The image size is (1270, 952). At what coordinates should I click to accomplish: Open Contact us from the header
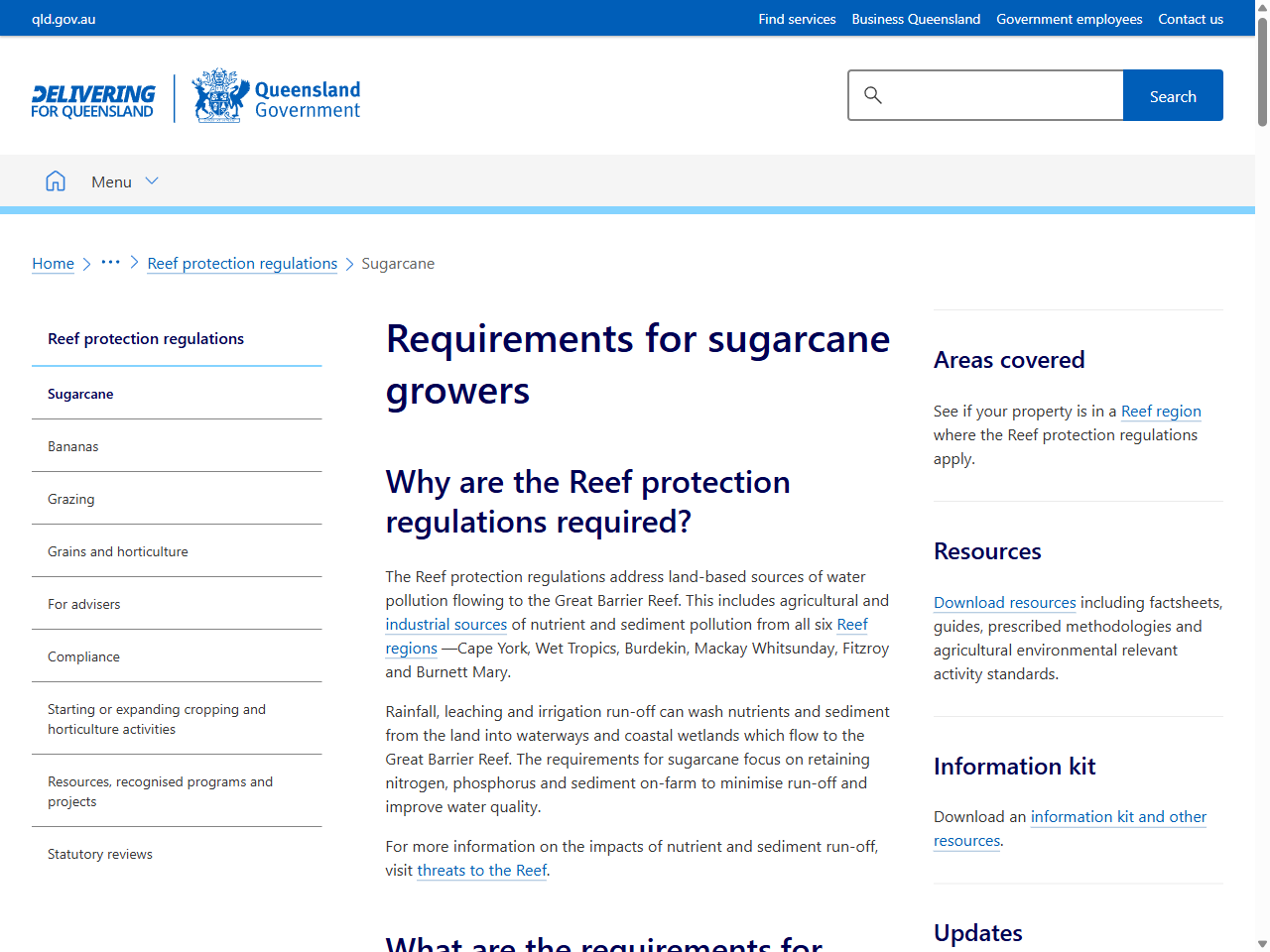point(1191,18)
